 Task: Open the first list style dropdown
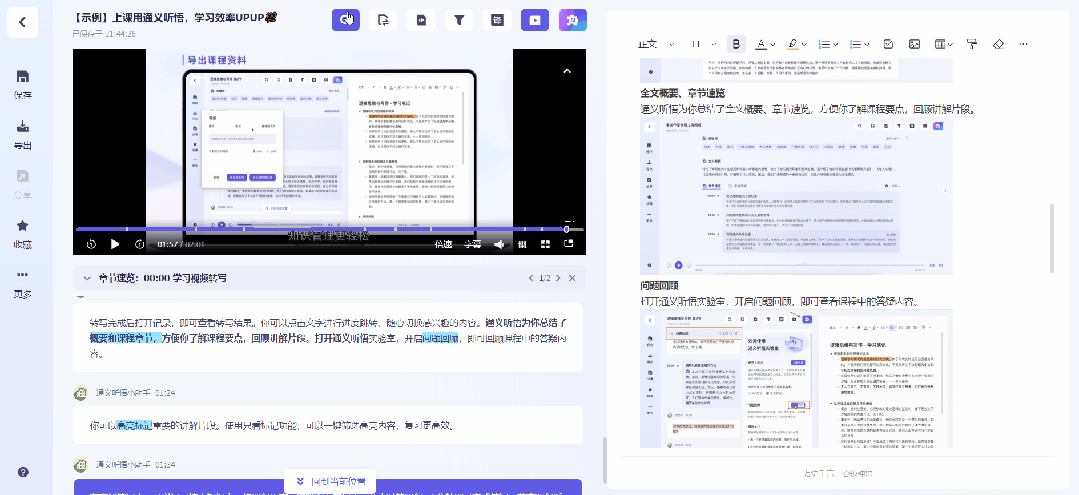(x=829, y=44)
